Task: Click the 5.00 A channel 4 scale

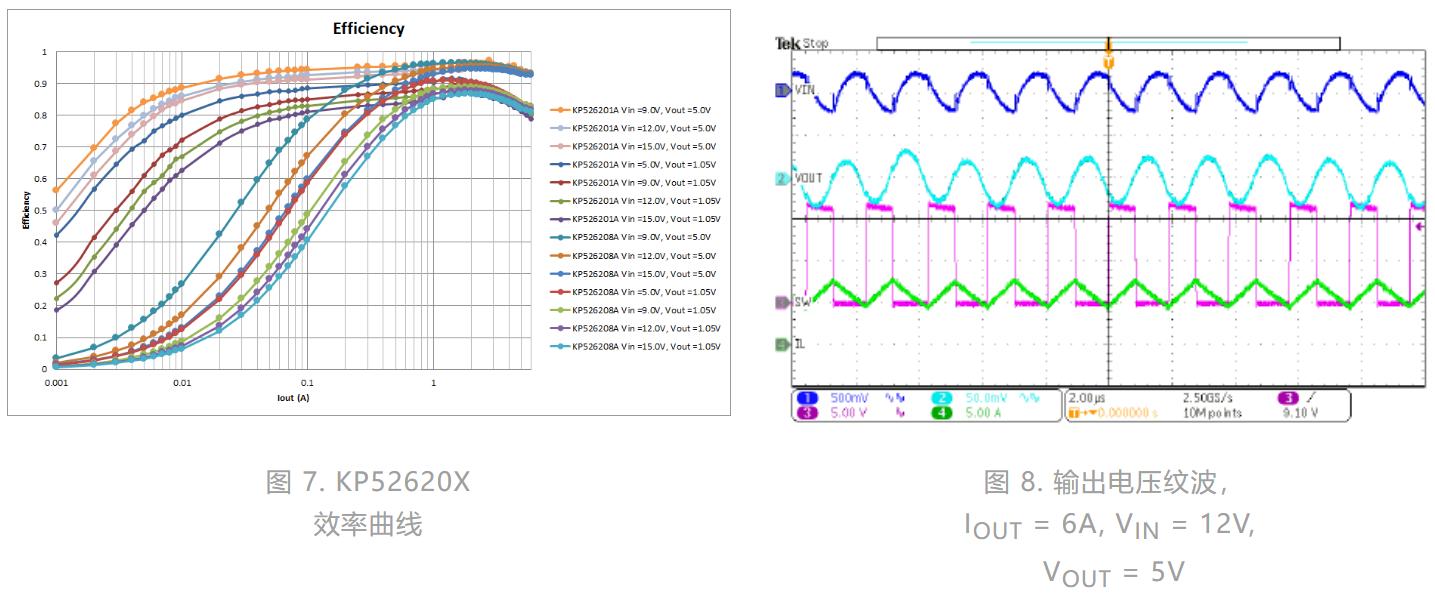Action: [985, 412]
